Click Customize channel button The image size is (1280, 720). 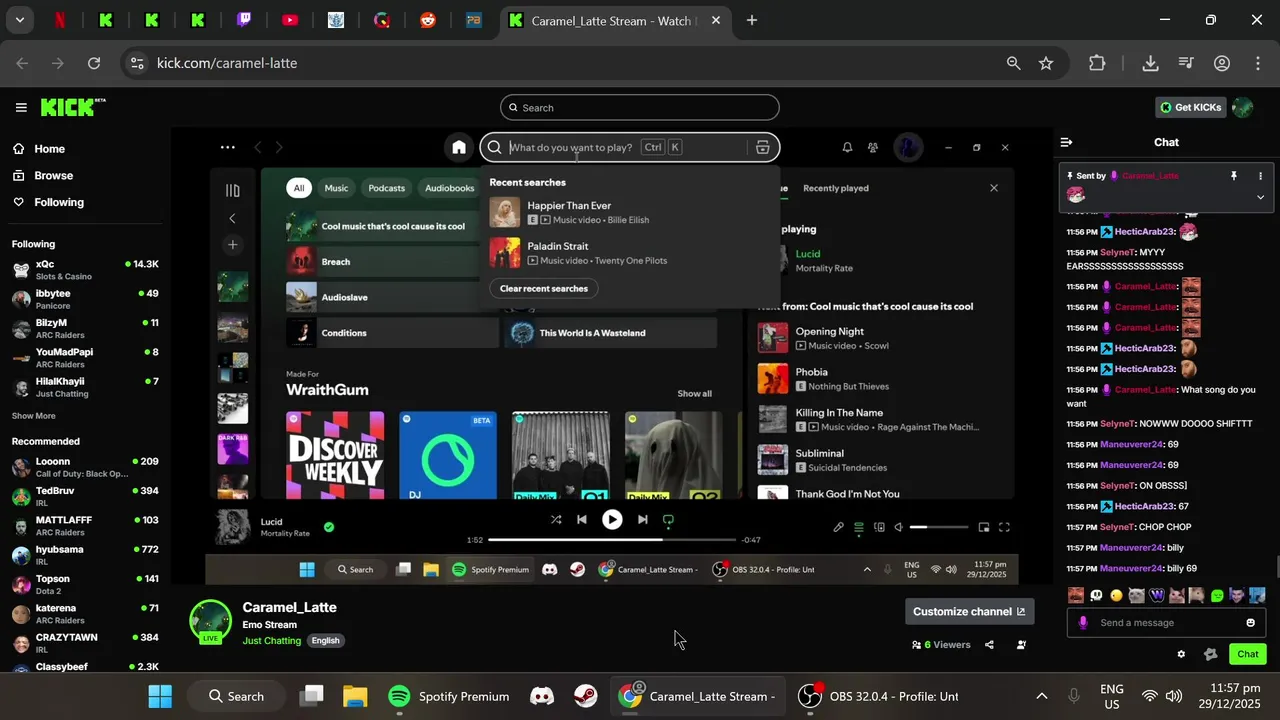[969, 611]
